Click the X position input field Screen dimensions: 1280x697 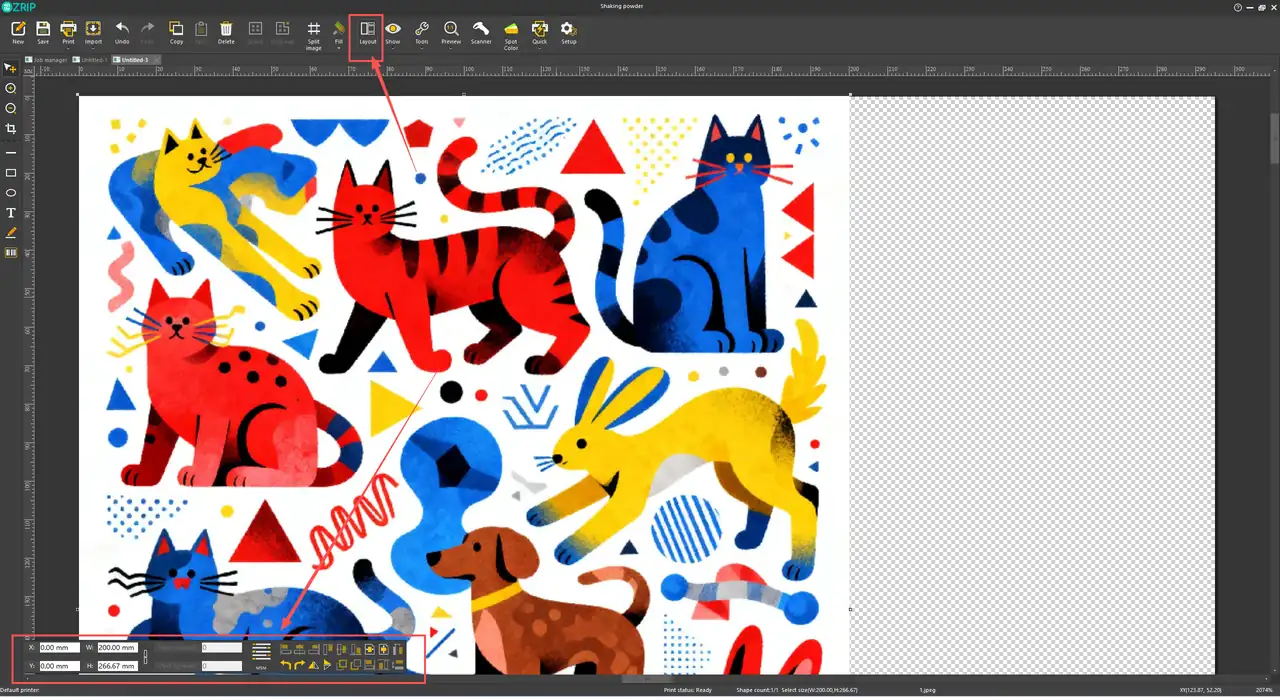coord(60,647)
